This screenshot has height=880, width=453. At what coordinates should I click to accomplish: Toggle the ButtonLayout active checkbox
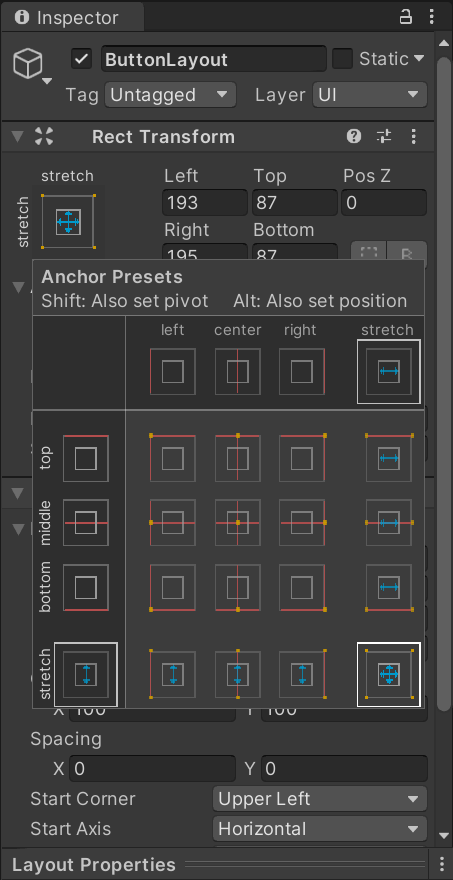coord(82,59)
